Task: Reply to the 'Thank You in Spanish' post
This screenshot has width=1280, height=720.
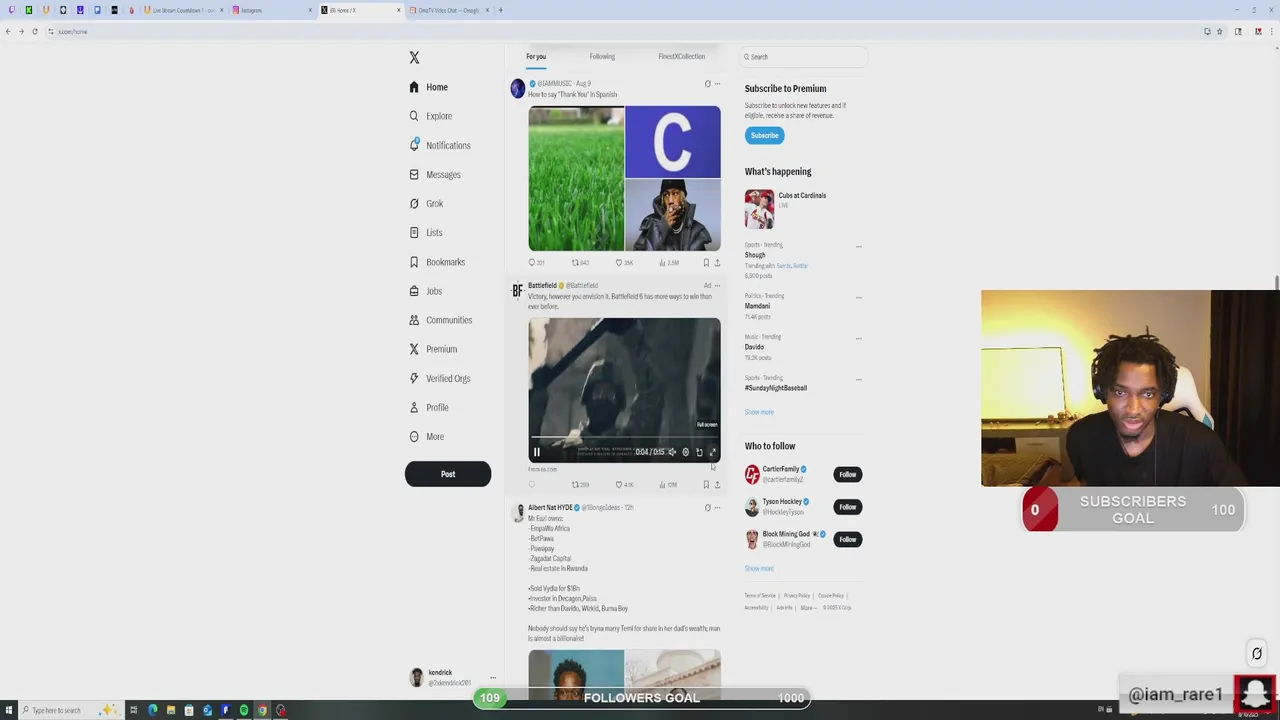Action: click(532, 263)
